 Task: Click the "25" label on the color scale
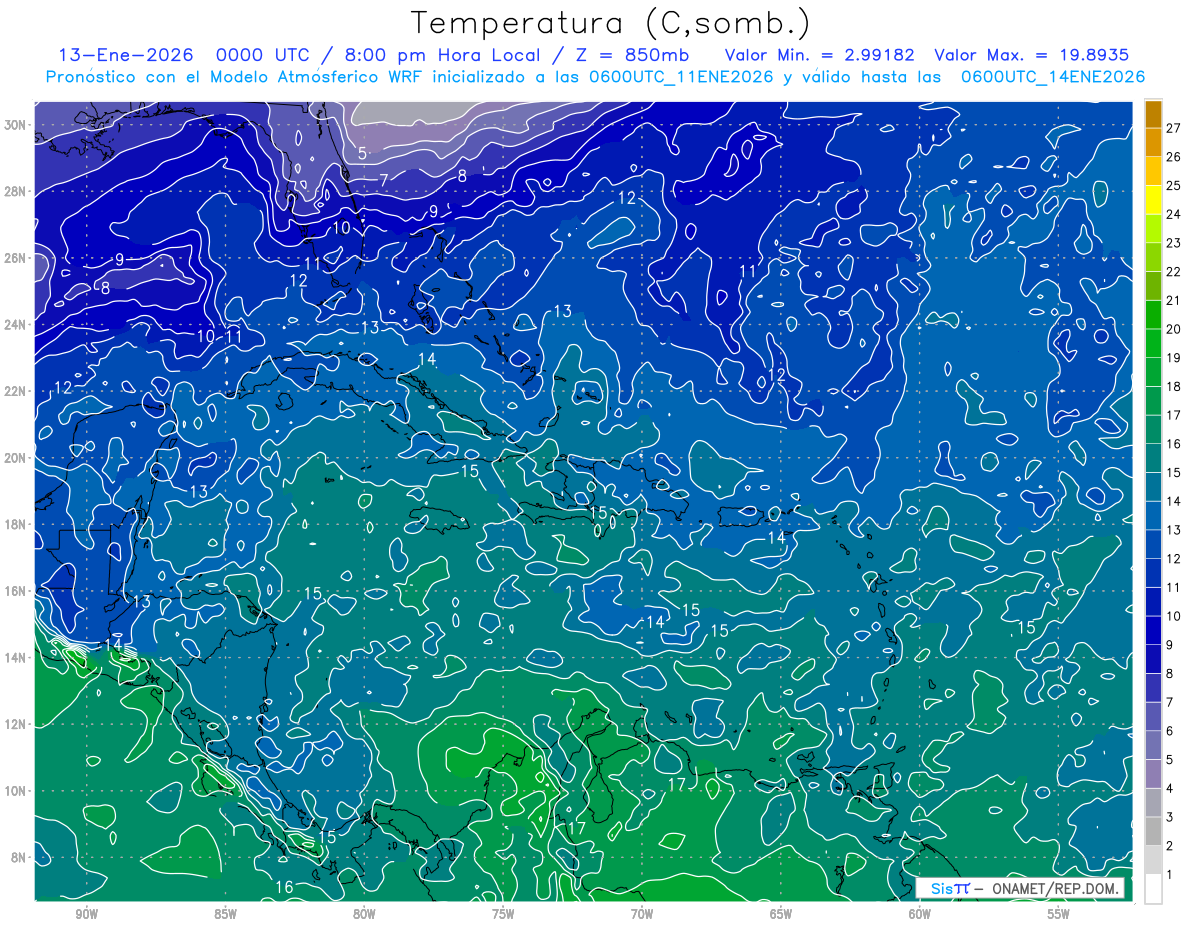click(1174, 185)
